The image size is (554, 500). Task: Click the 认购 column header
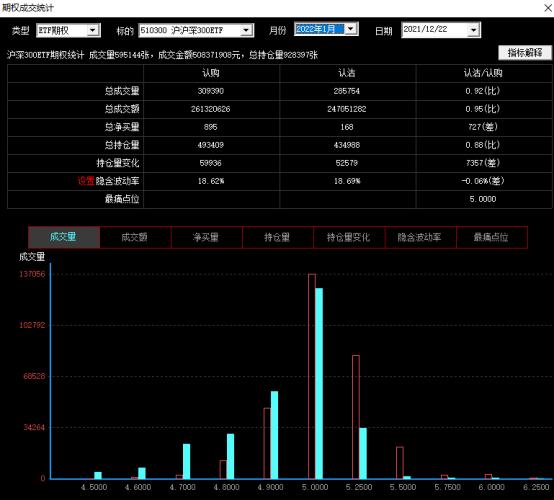211,73
